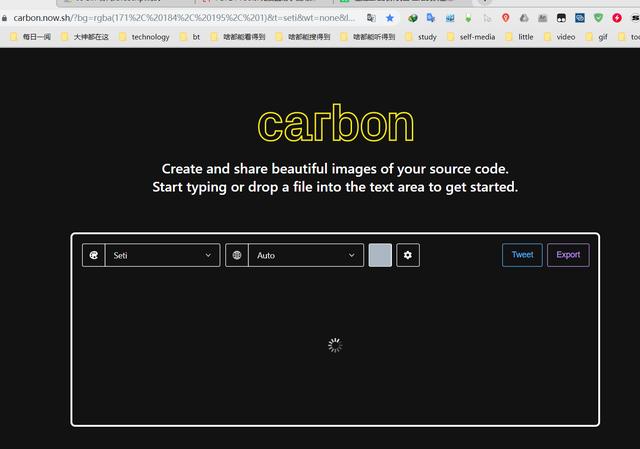640x449 pixels.
Task: Click the theme palette icon beside Seti
Action: pos(93,255)
